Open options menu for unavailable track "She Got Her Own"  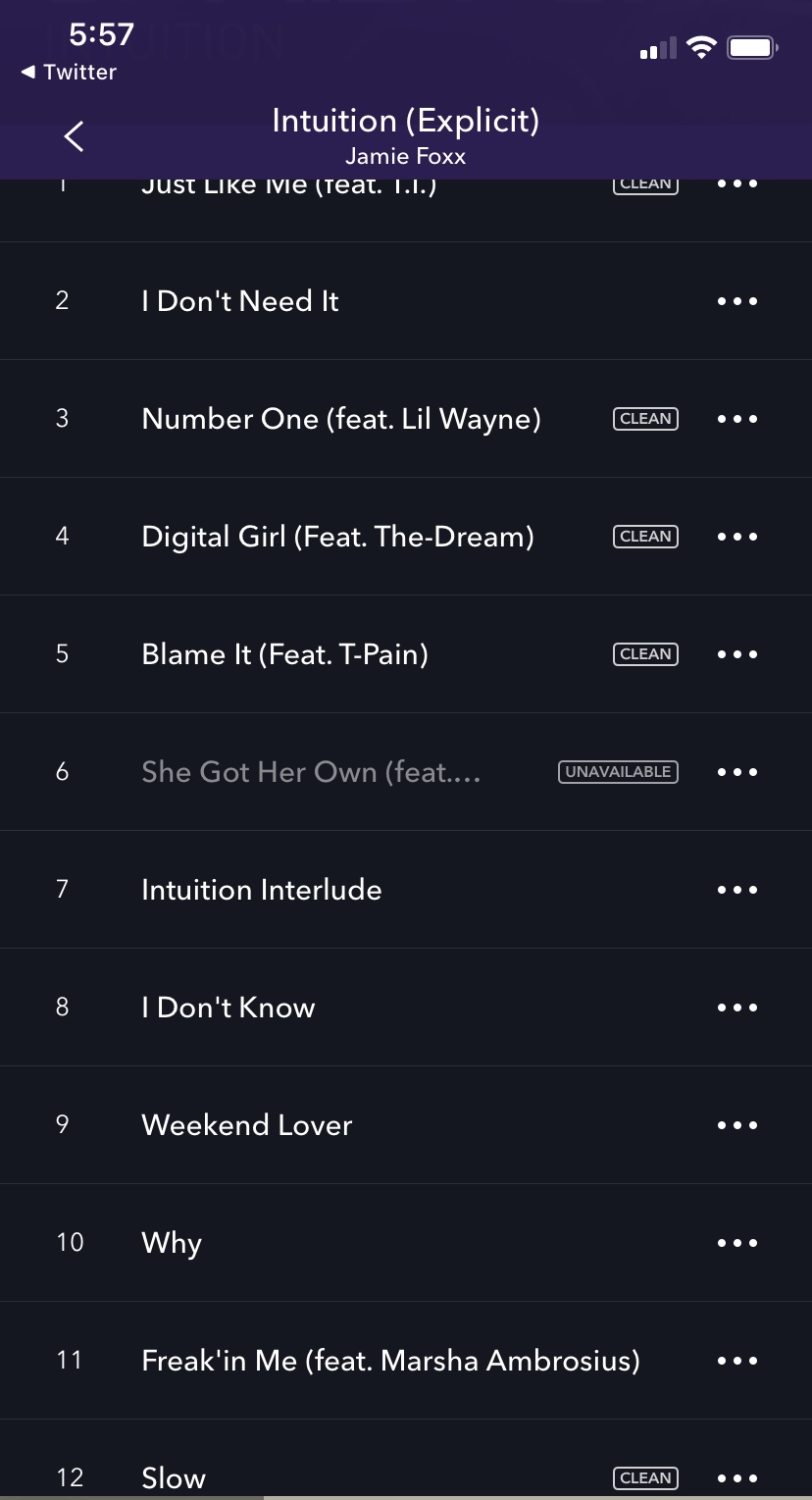736,771
